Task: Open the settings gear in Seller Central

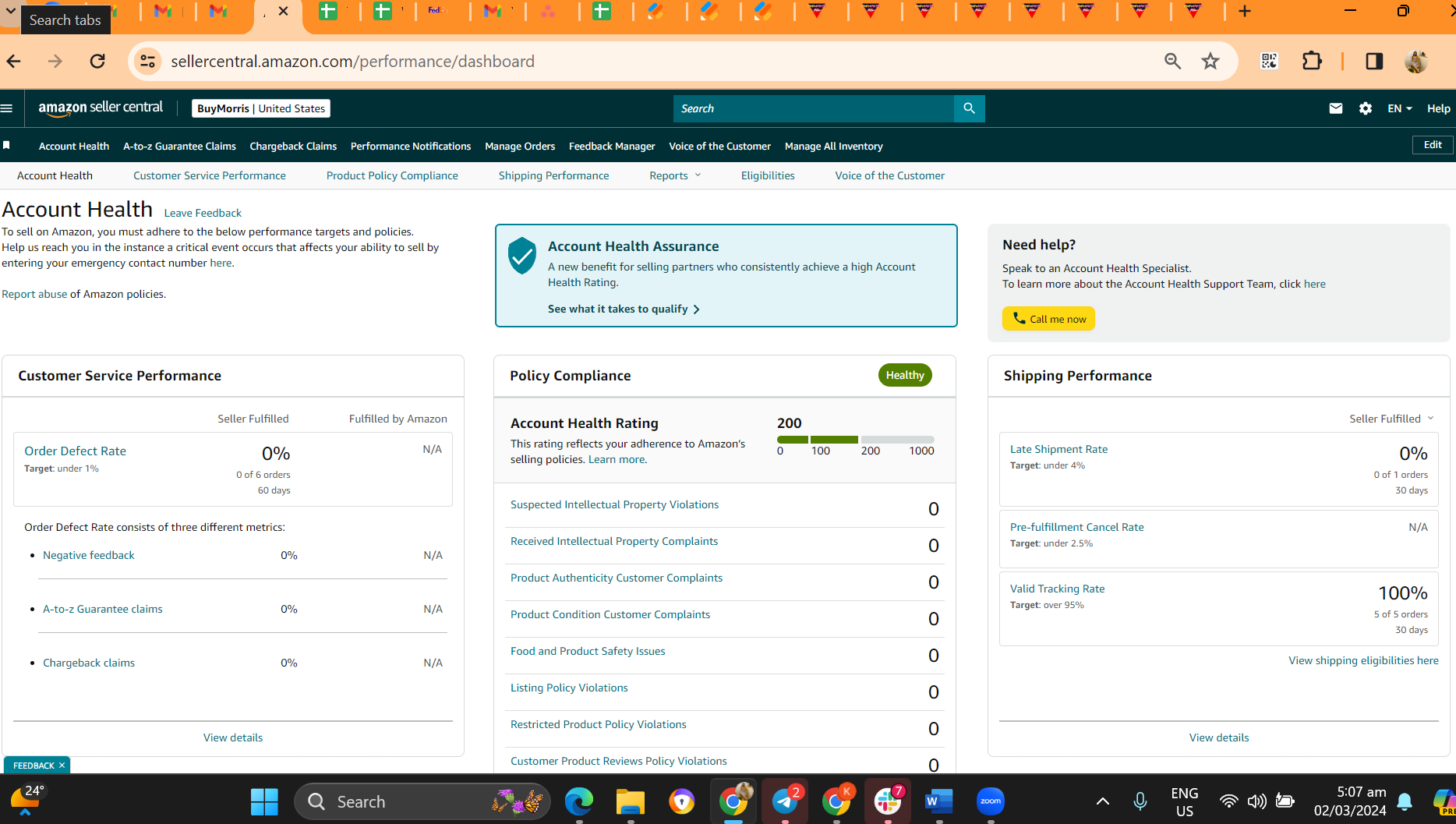Action: [x=1365, y=108]
